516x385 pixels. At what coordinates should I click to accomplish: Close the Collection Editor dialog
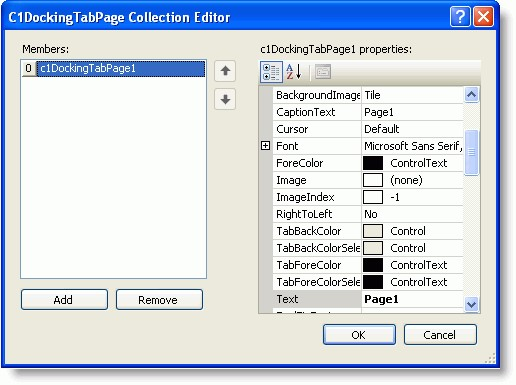(483, 17)
